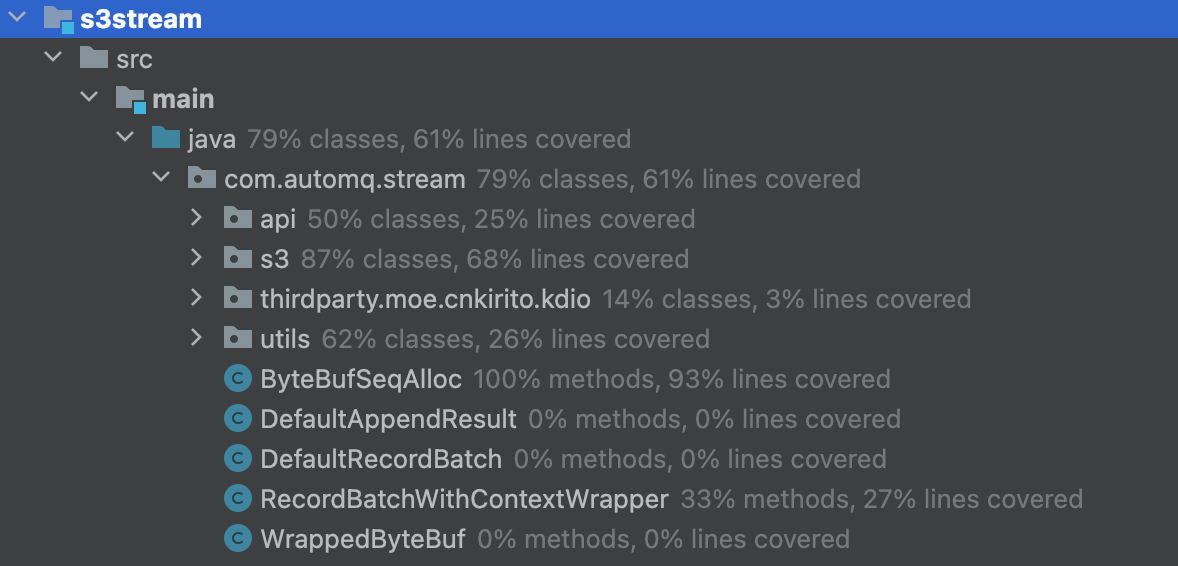Collapse the s3stream root chevron
This screenshot has width=1178, height=566.
point(17,17)
